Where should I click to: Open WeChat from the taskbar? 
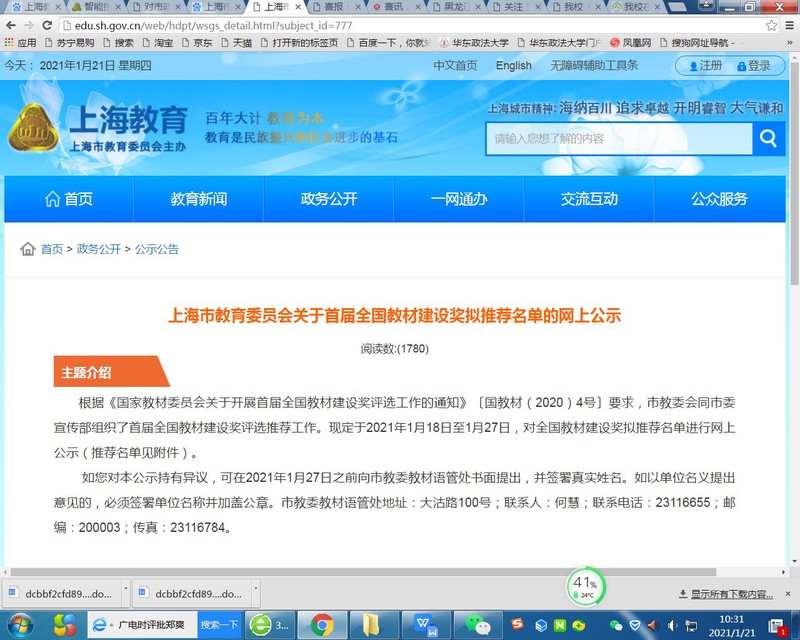483,625
